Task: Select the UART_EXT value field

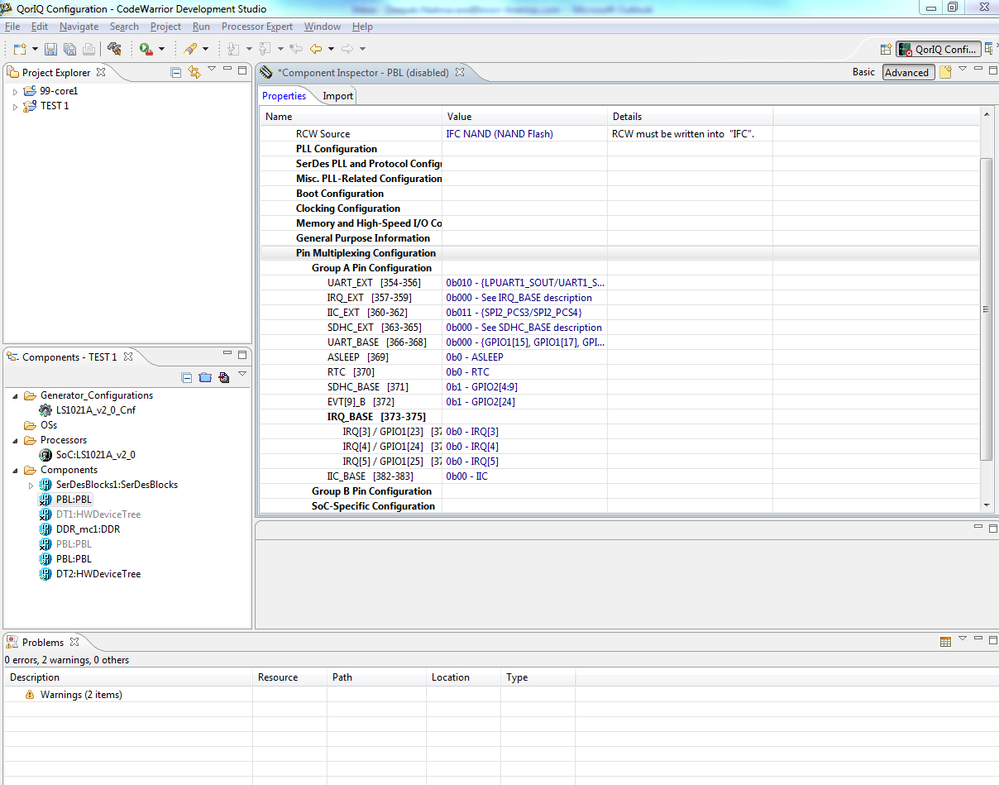Action: click(525, 283)
